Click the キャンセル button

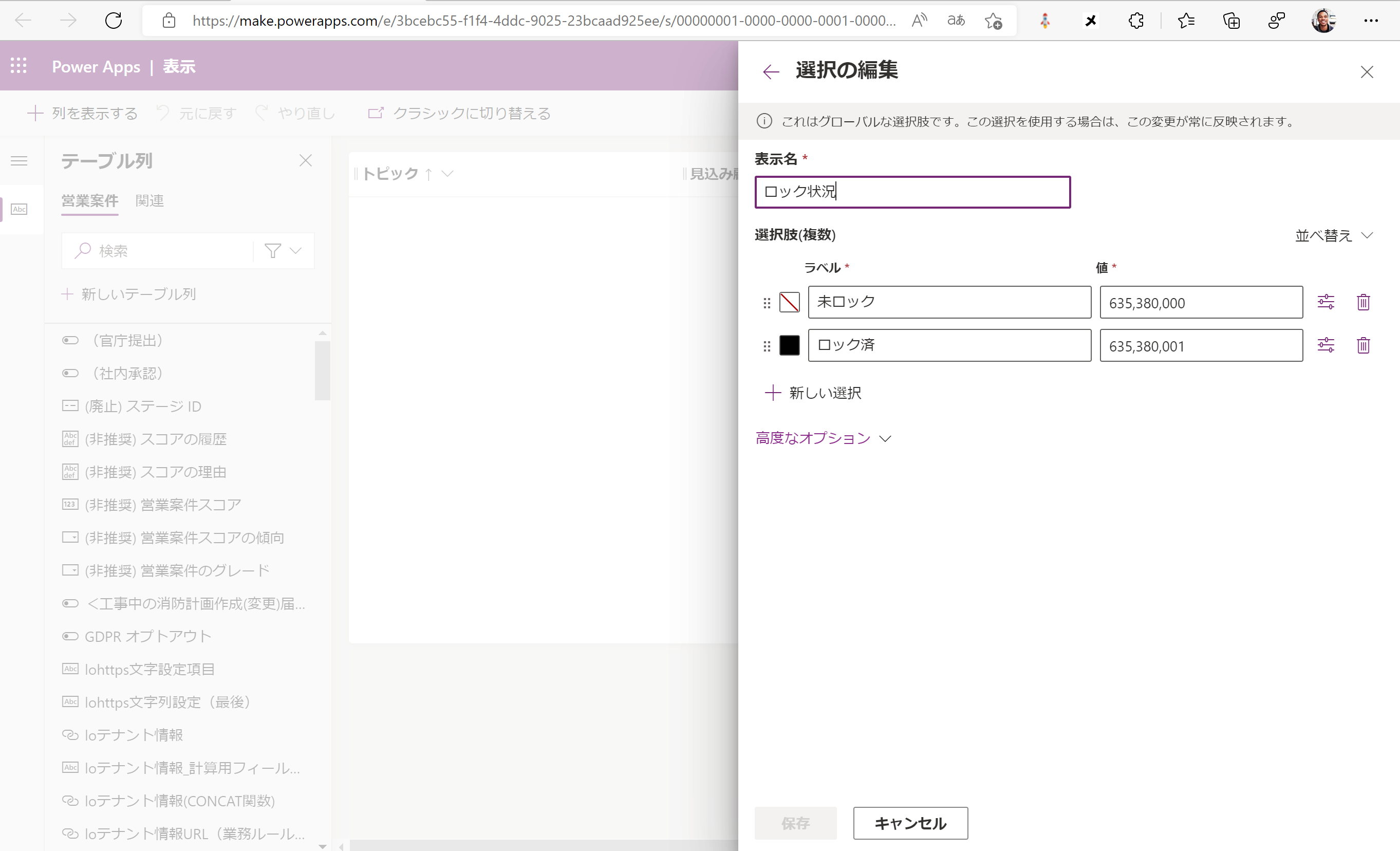pos(910,823)
